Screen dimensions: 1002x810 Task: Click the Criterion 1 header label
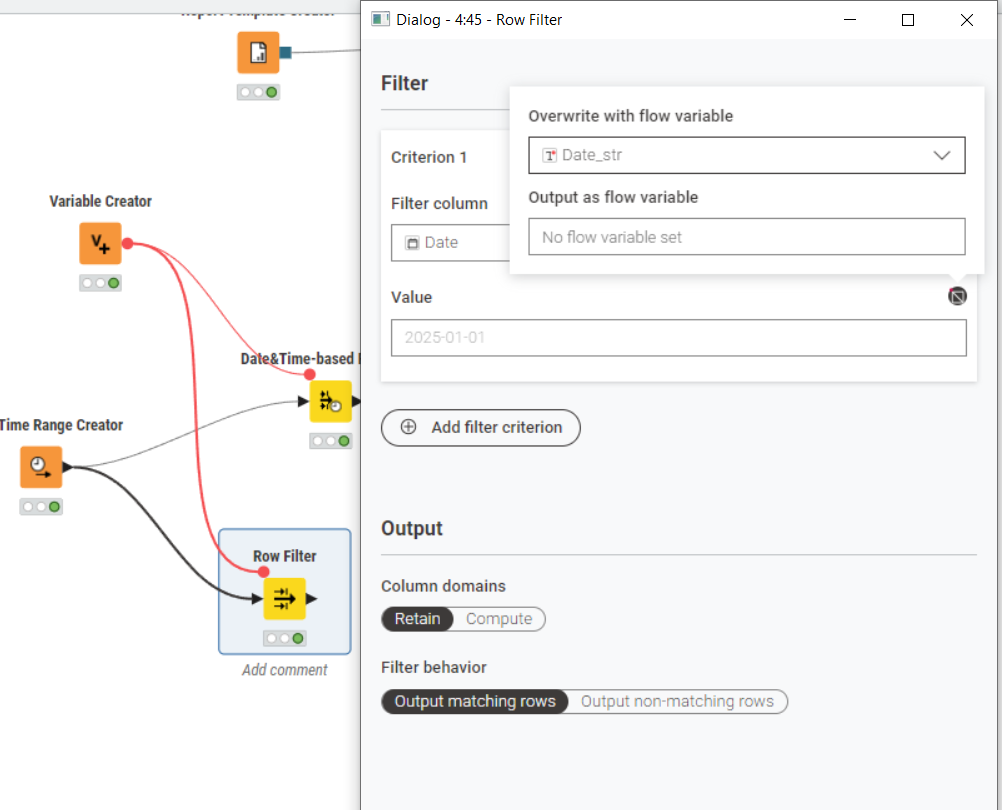click(429, 157)
